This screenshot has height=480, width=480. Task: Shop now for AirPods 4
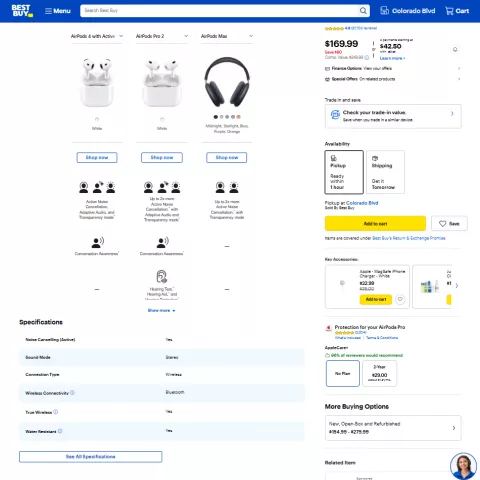97,157
